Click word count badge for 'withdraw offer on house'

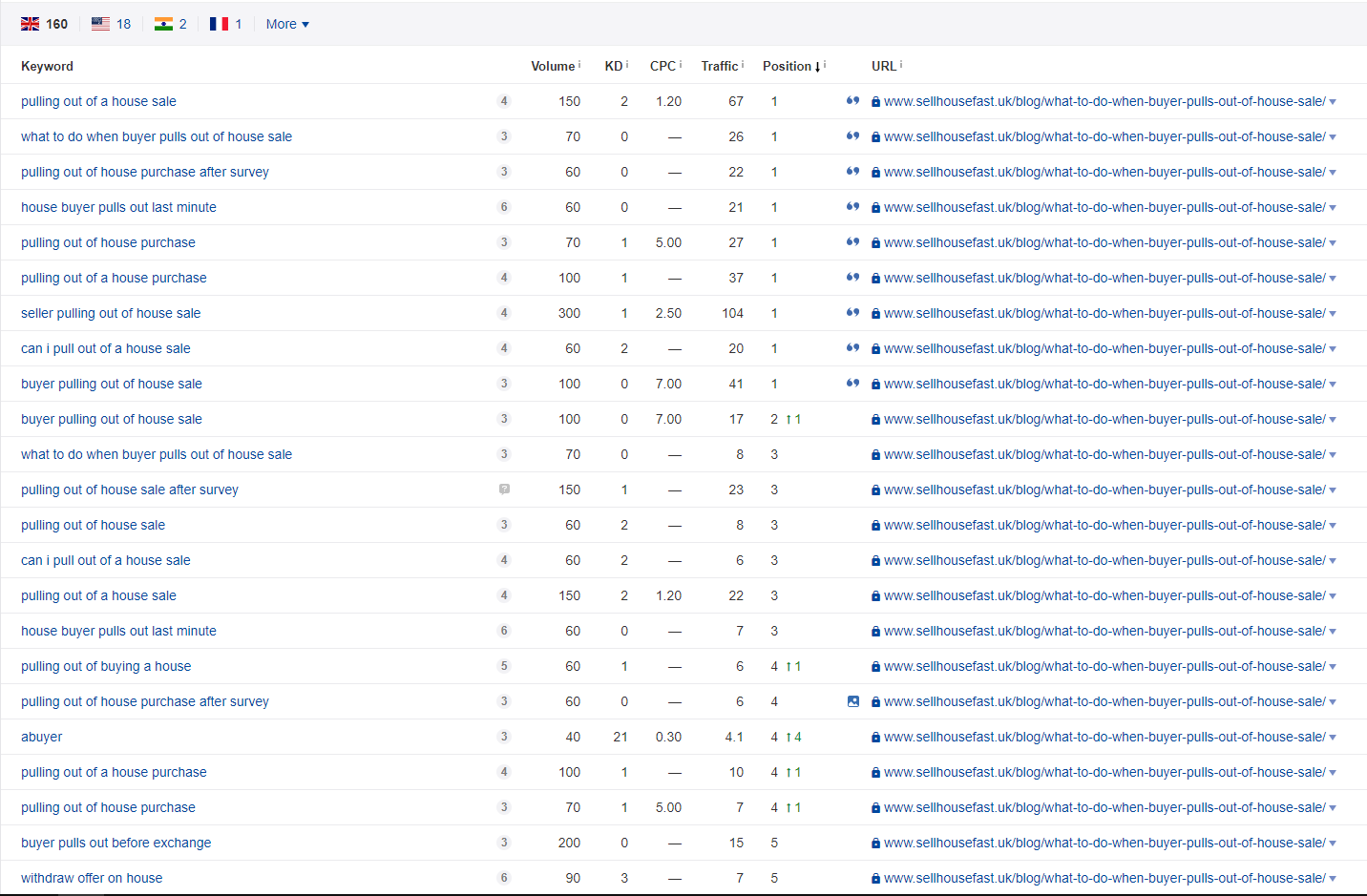[504, 878]
